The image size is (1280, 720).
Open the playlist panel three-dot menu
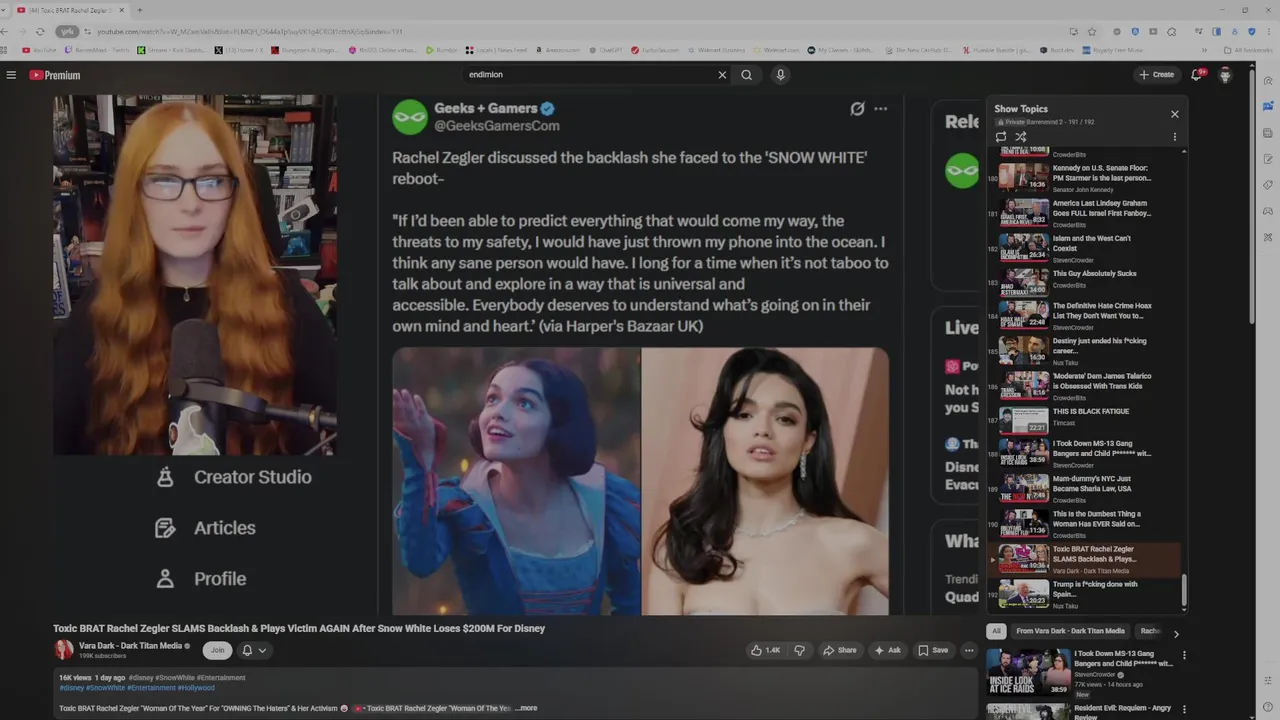click(x=1175, y=137)
